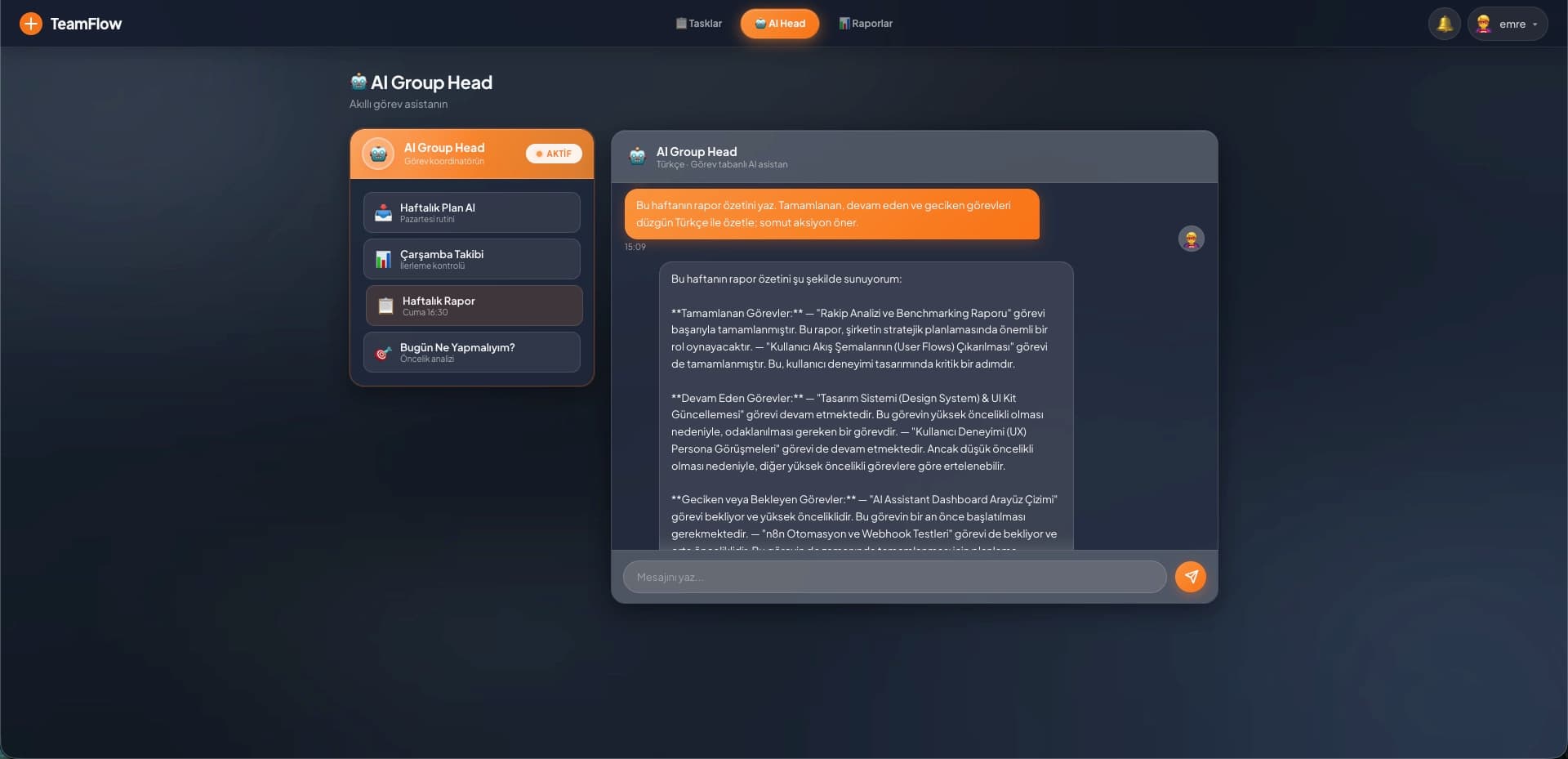Send the message with orange send button
The height and width of the screenshot is (759, 1568).
click(x=1191, y=577)
